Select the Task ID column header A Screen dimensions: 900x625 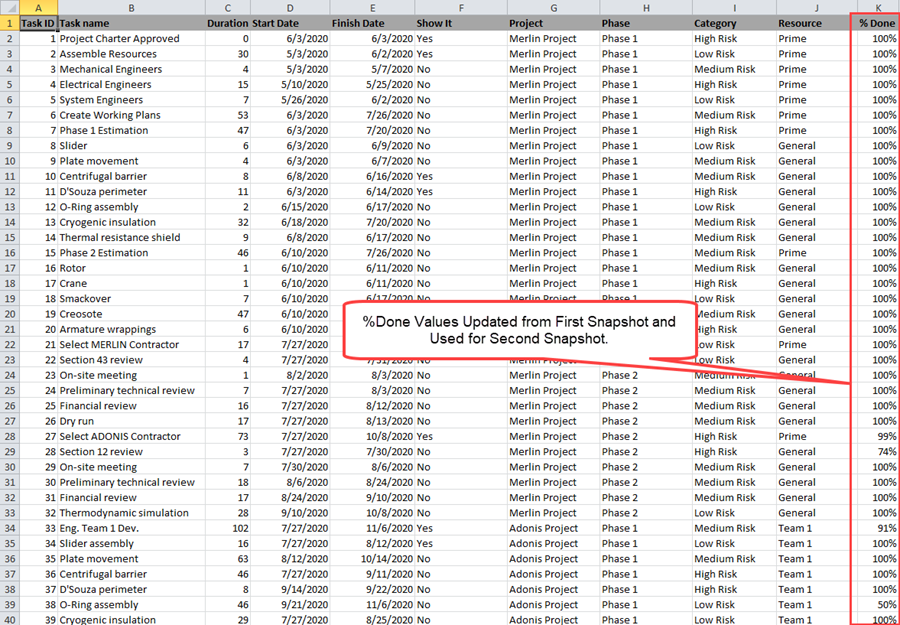[37, 8]
